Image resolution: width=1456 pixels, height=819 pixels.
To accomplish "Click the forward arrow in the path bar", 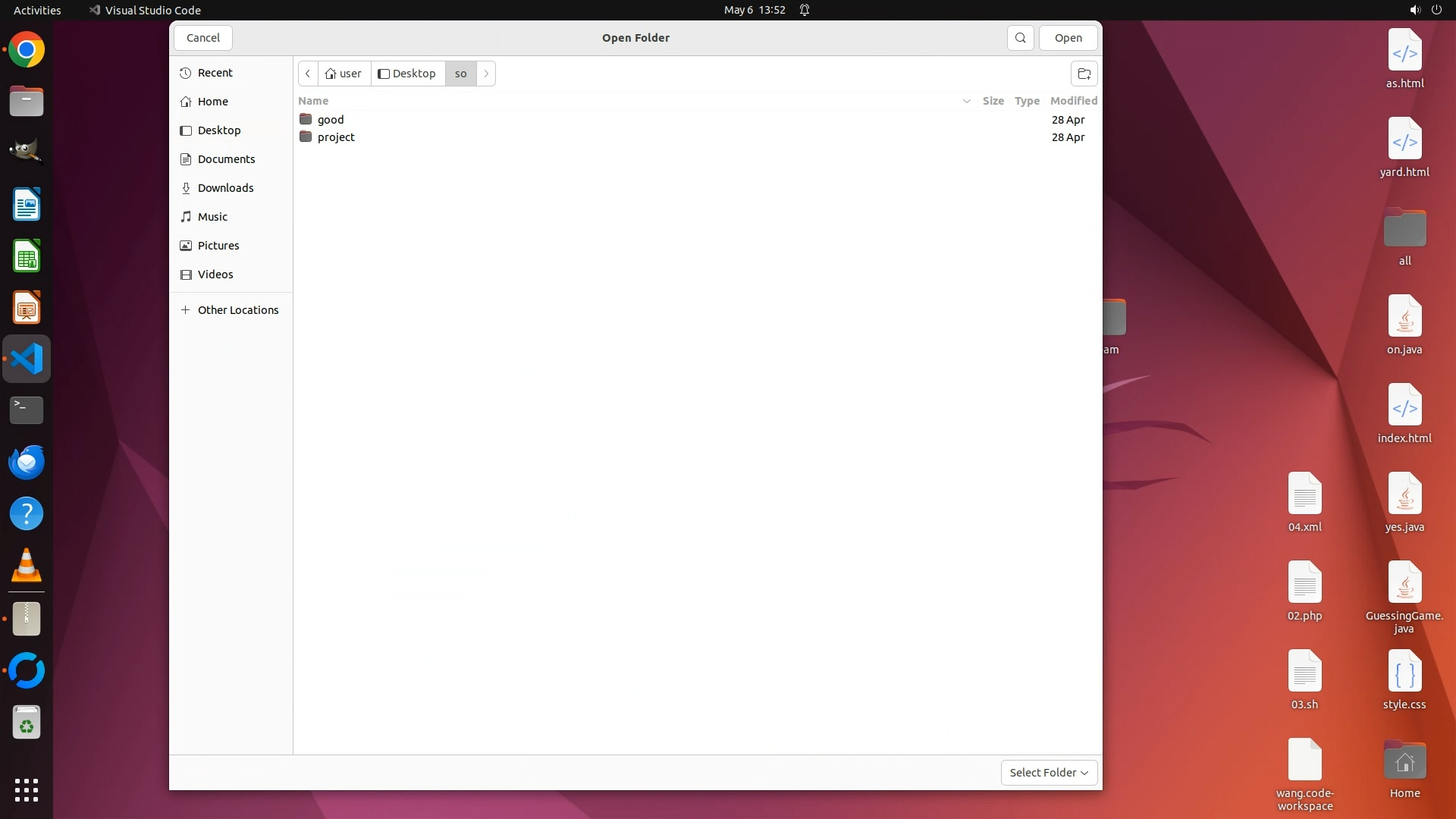I will tap(486, 74).
